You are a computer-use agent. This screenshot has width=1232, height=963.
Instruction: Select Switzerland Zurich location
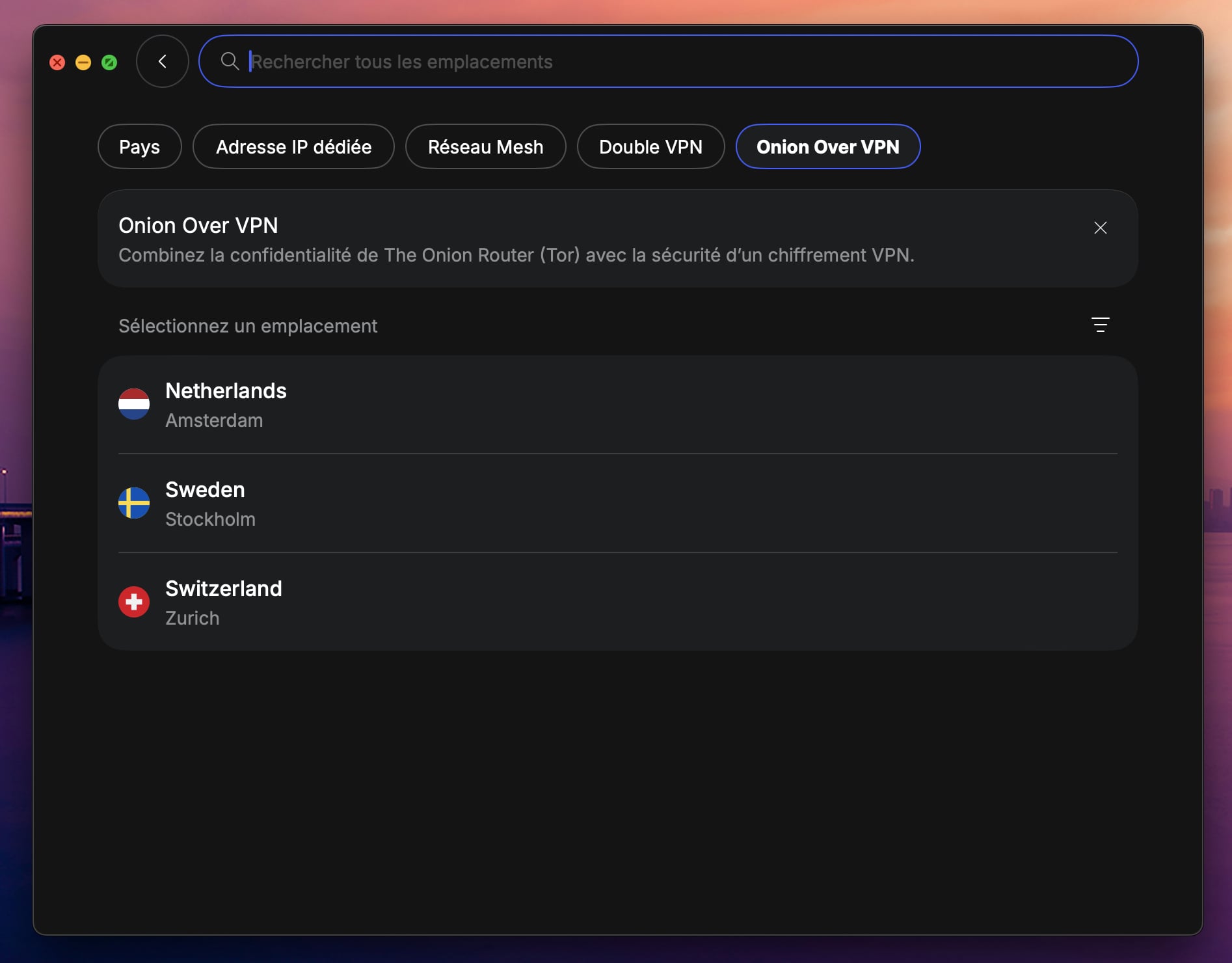click(x=618, y=602)
